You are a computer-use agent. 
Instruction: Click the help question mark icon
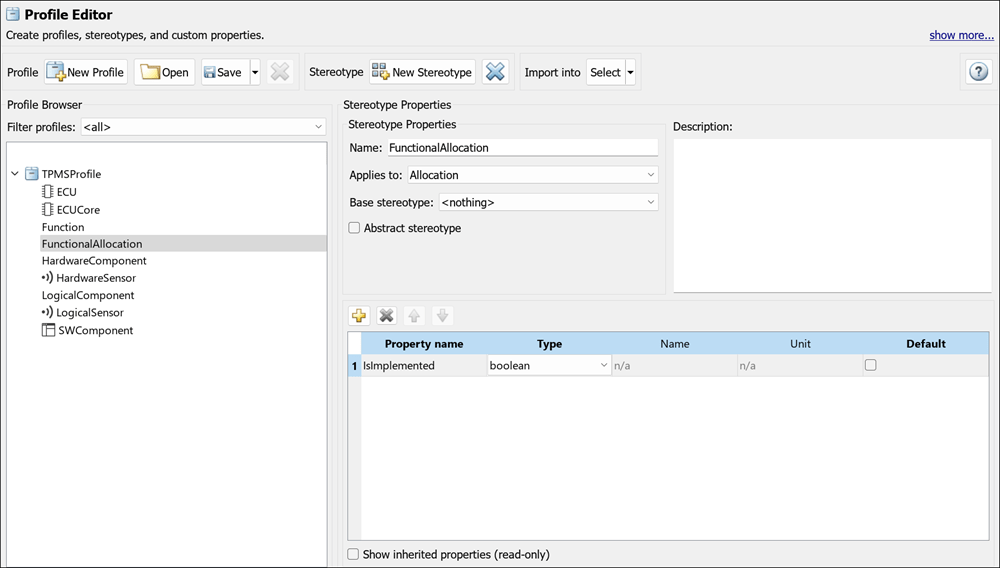click(977, 72)
